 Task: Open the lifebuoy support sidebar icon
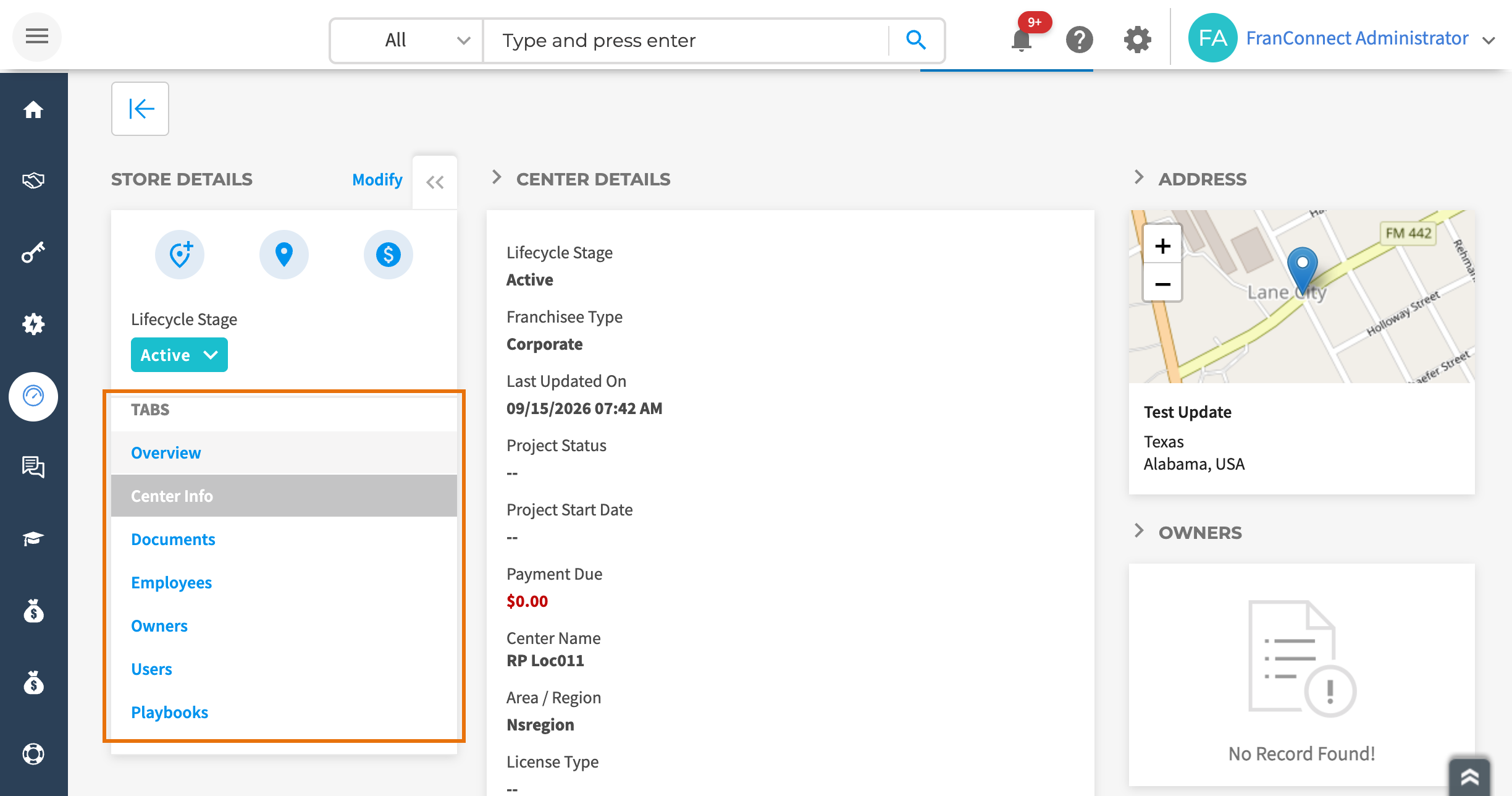click(33, 754)
